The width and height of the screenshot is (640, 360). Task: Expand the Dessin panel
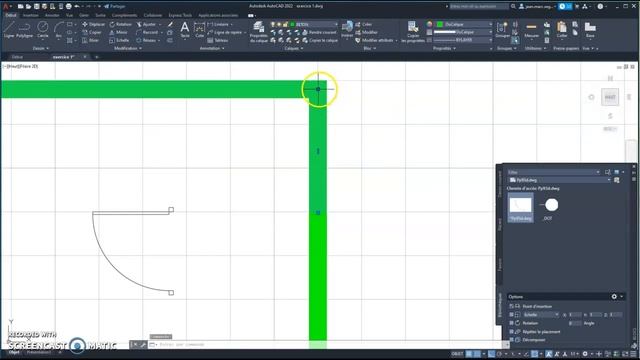[x=40, y=48]
